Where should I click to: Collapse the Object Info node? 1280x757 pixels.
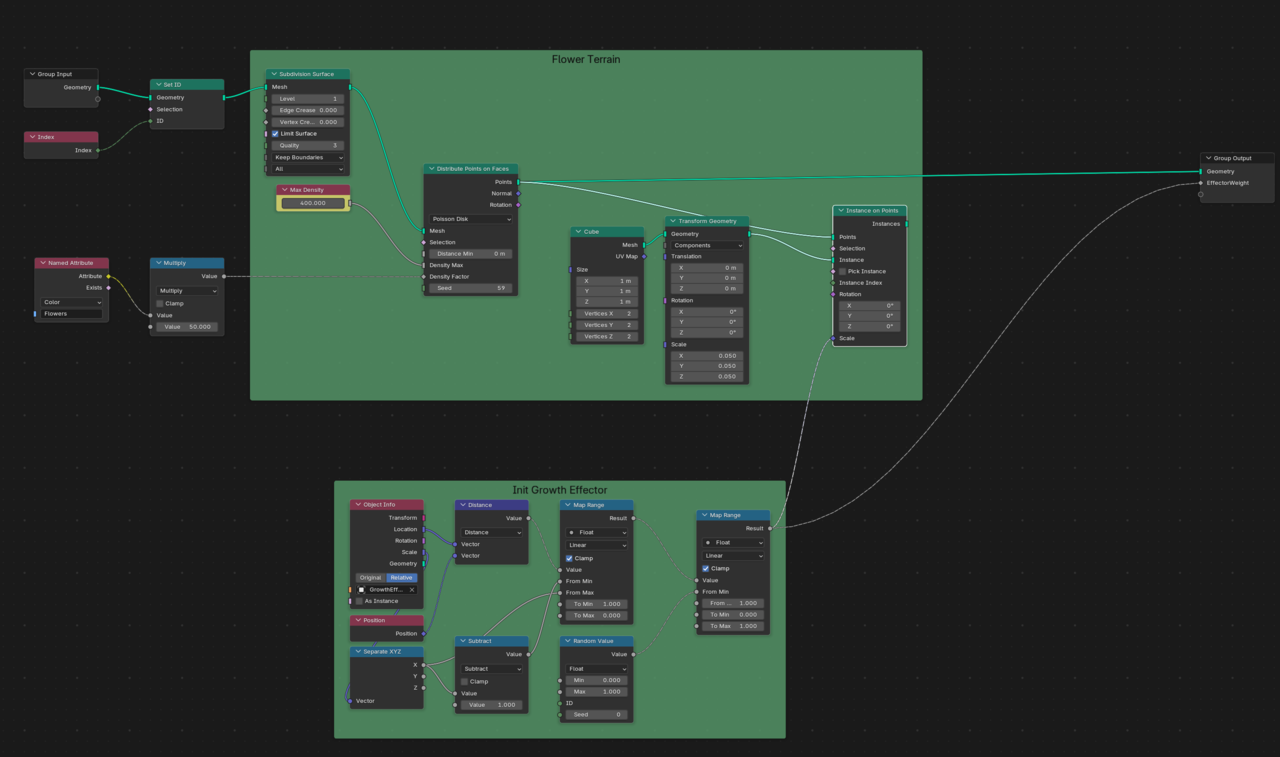[x=357, y=505]
